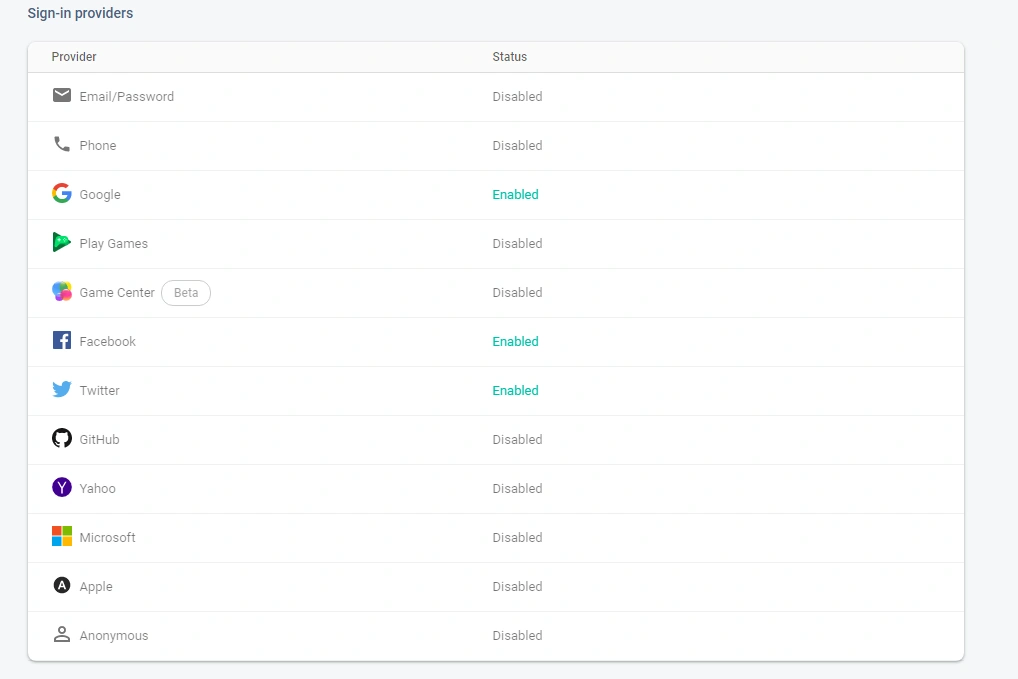Click the Disabled status for Yahoo
Image resolution: width=1018 pixels, height=679 pixels.
click(x=517, y=489)
